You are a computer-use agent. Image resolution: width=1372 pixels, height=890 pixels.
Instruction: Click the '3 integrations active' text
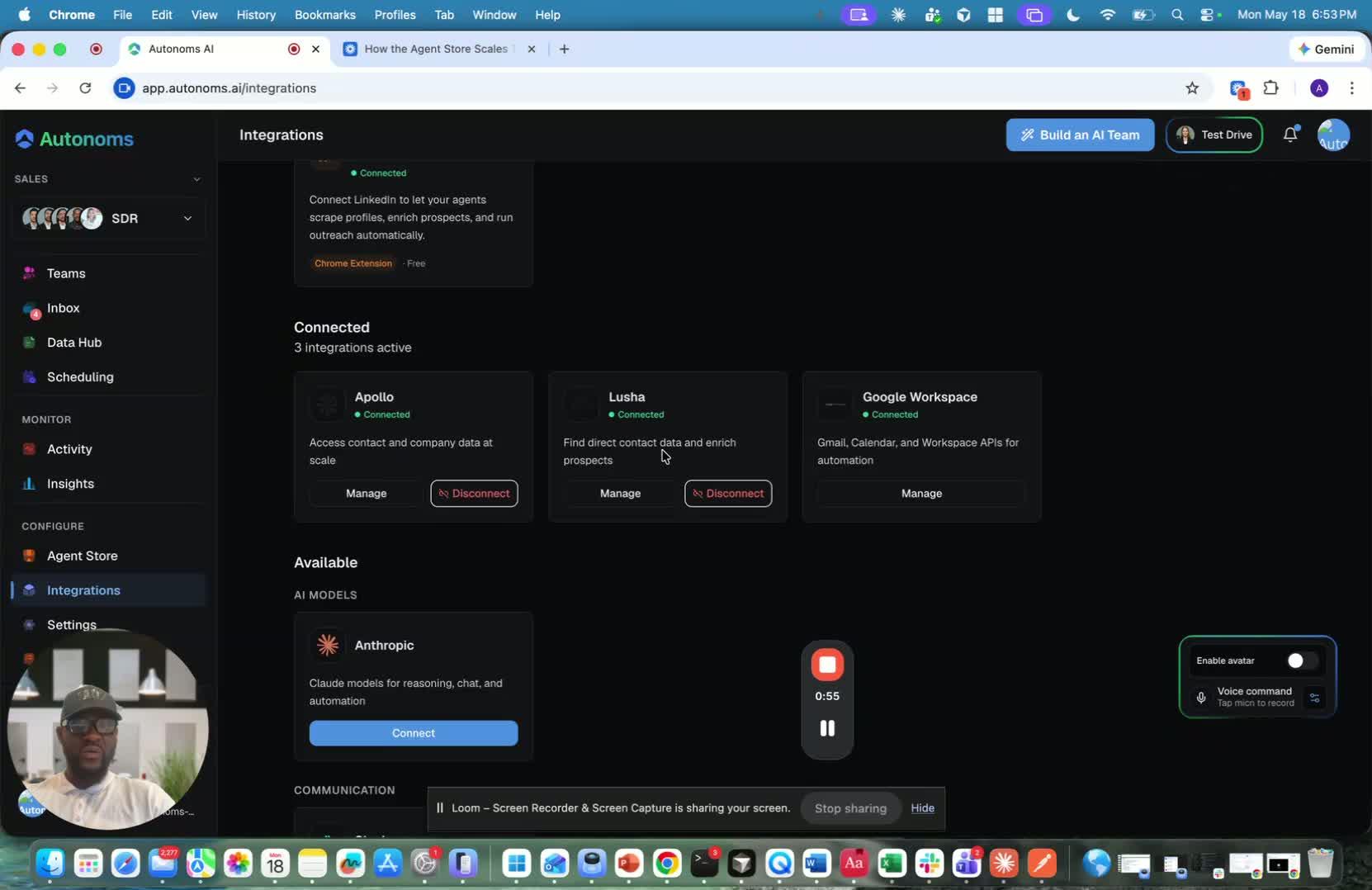pos(352,348)
